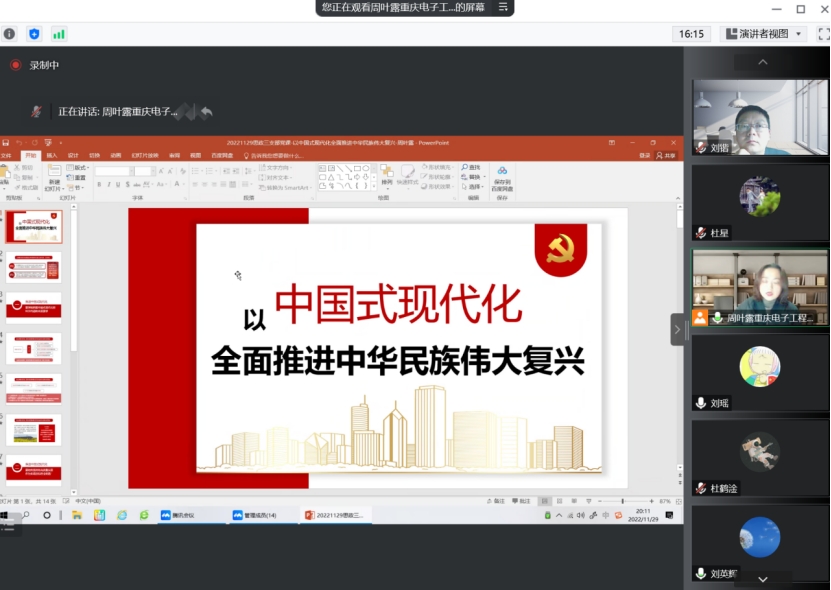This screenshot has height=590, width=831.
Task: Click the blue shield security icon
Action: [35, 34]
